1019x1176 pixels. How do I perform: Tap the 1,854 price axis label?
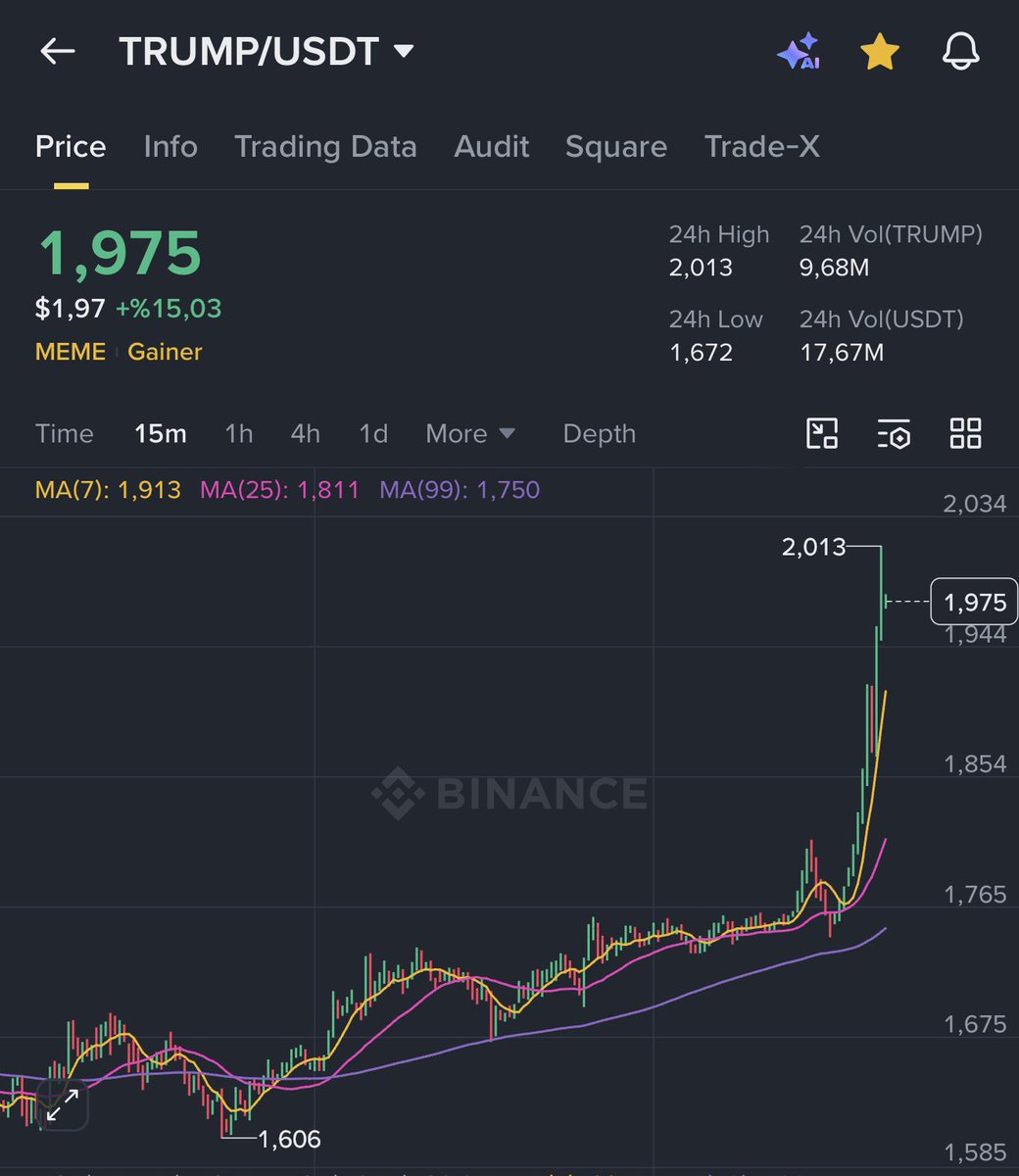[975, 764]
